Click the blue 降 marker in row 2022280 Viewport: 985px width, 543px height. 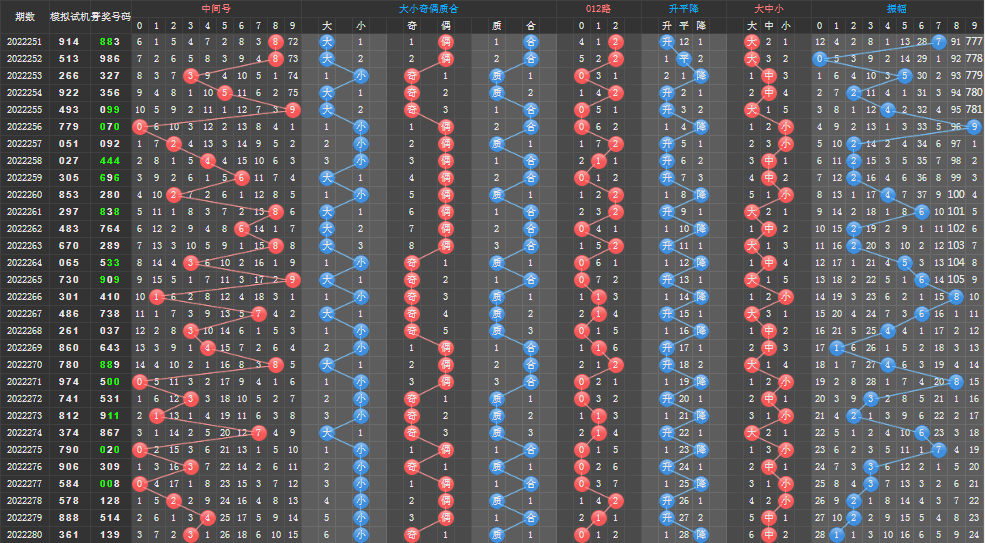pos(701,535)
